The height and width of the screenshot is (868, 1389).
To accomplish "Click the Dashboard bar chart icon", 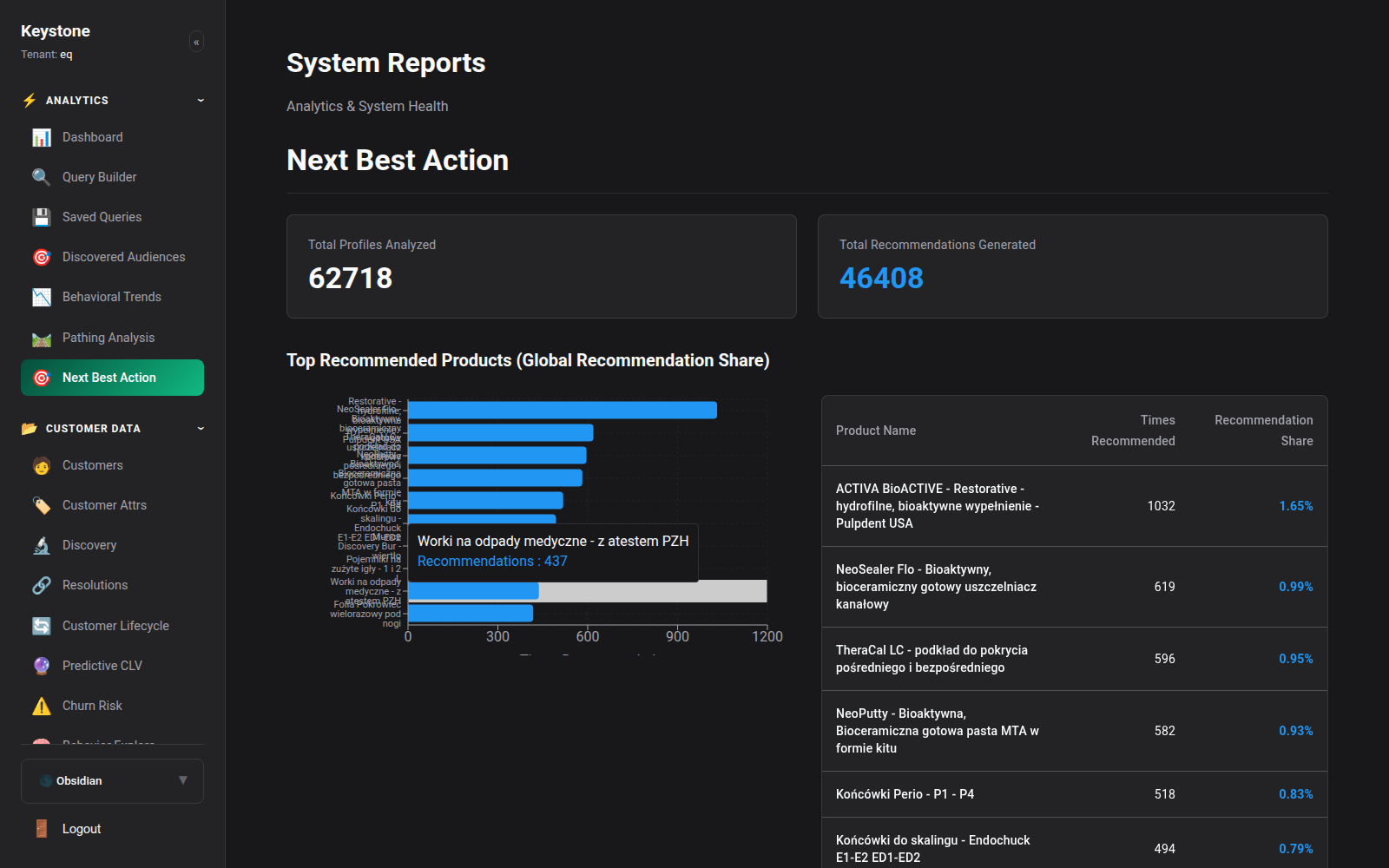I will tap(42, 137).
